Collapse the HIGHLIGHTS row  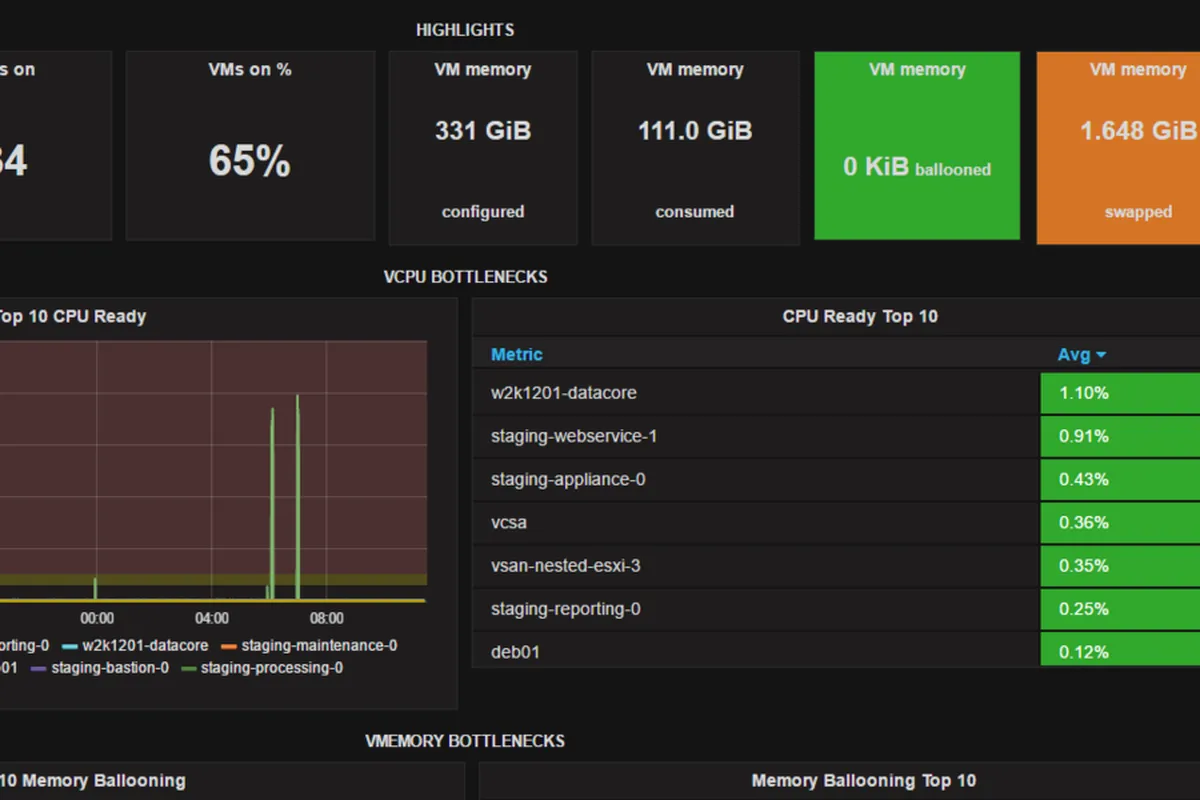[x=465, y=30]
